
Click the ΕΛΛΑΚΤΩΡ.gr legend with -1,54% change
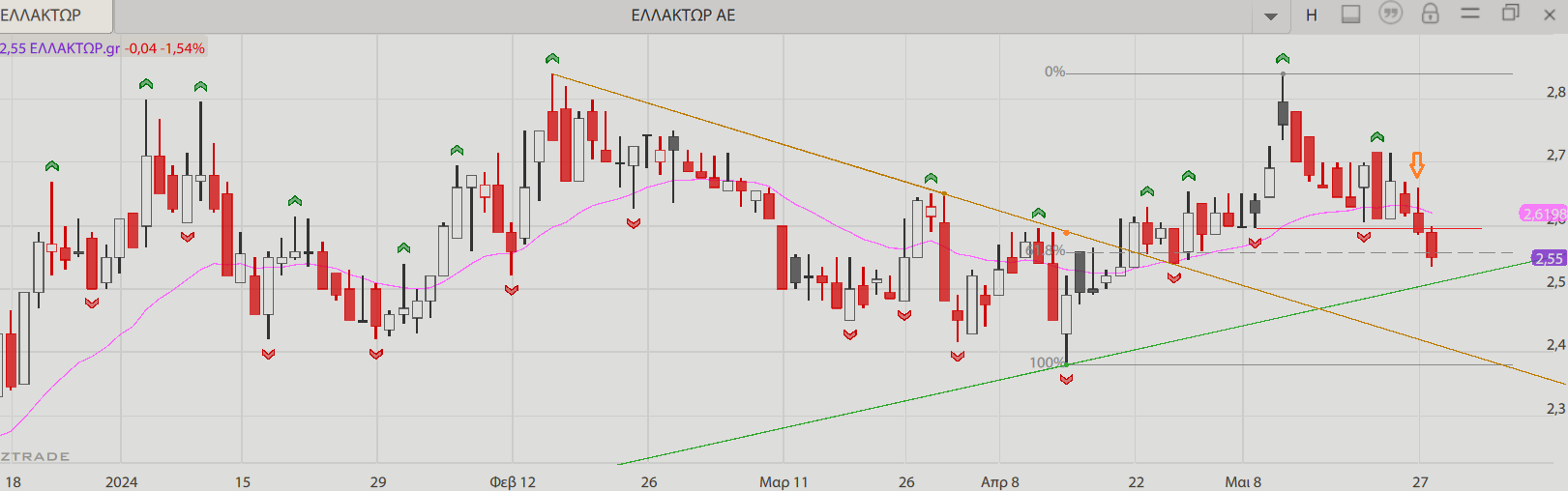pyautogui.click(x=103, y=48)
